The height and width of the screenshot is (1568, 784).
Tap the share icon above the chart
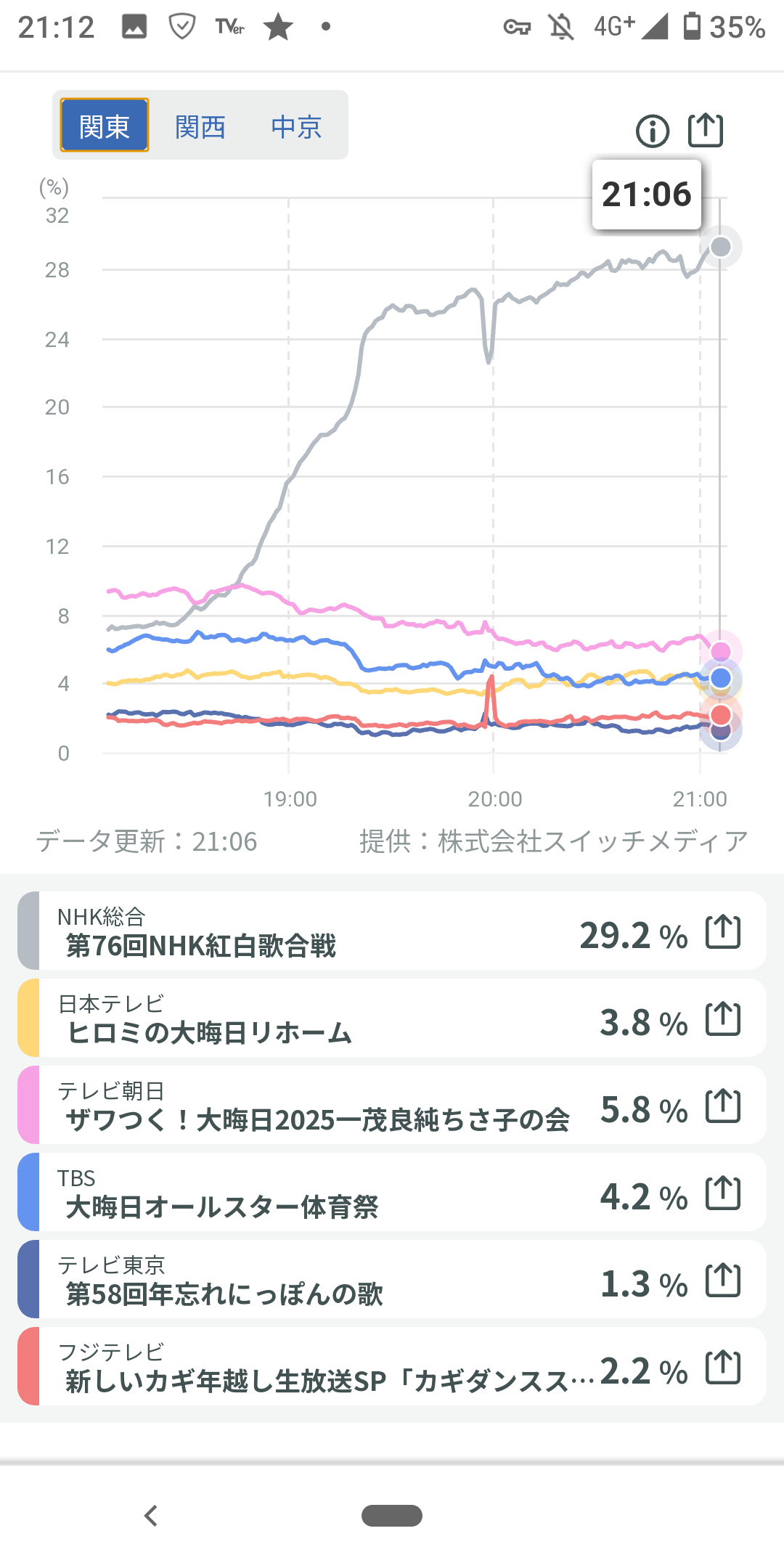click(x=705, y=131)
